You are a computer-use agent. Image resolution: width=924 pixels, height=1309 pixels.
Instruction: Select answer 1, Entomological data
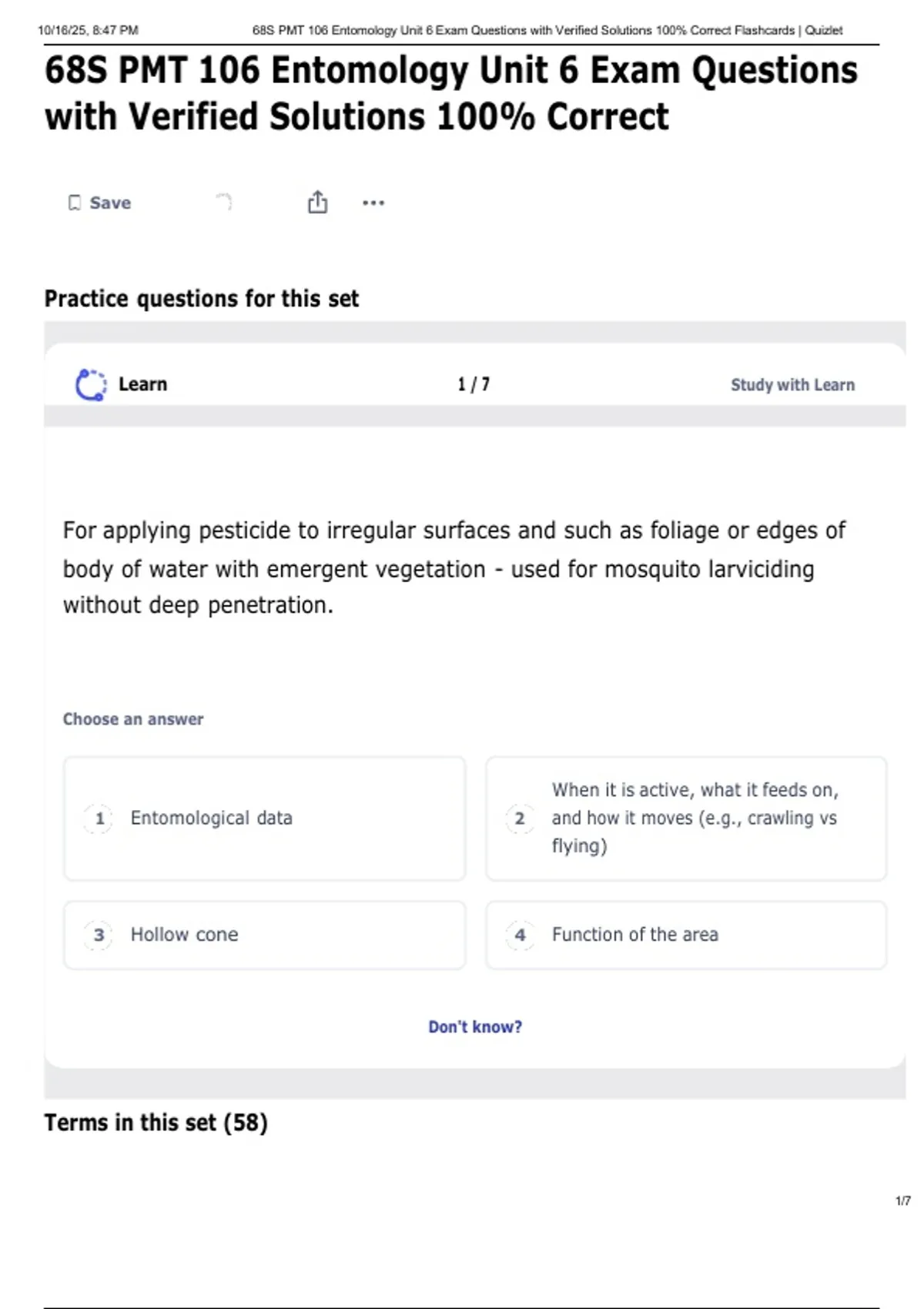coord(264,819)
